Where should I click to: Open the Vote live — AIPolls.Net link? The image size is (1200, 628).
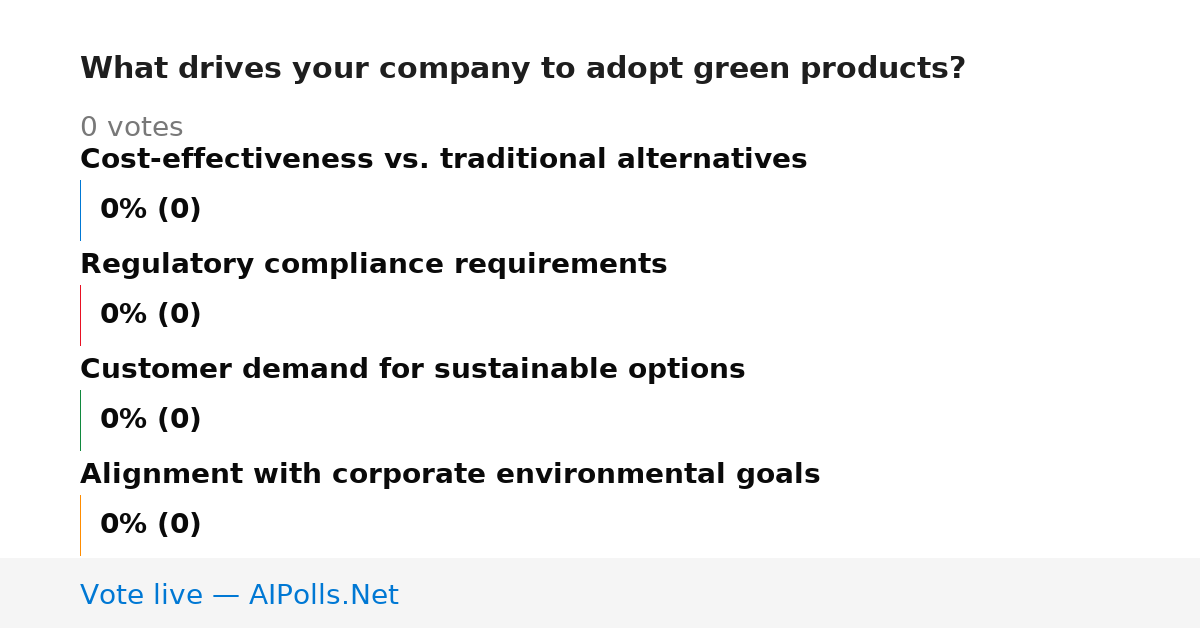coord(239,595)
